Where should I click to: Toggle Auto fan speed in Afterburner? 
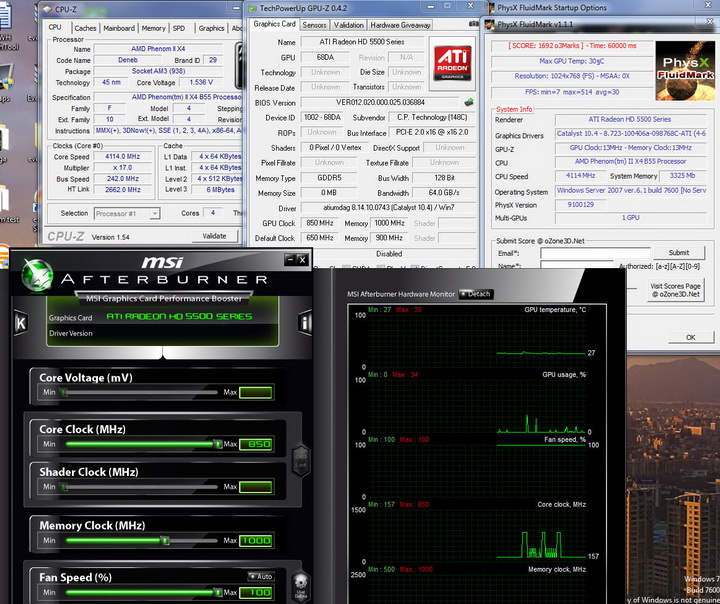click(x=260, y=576)
